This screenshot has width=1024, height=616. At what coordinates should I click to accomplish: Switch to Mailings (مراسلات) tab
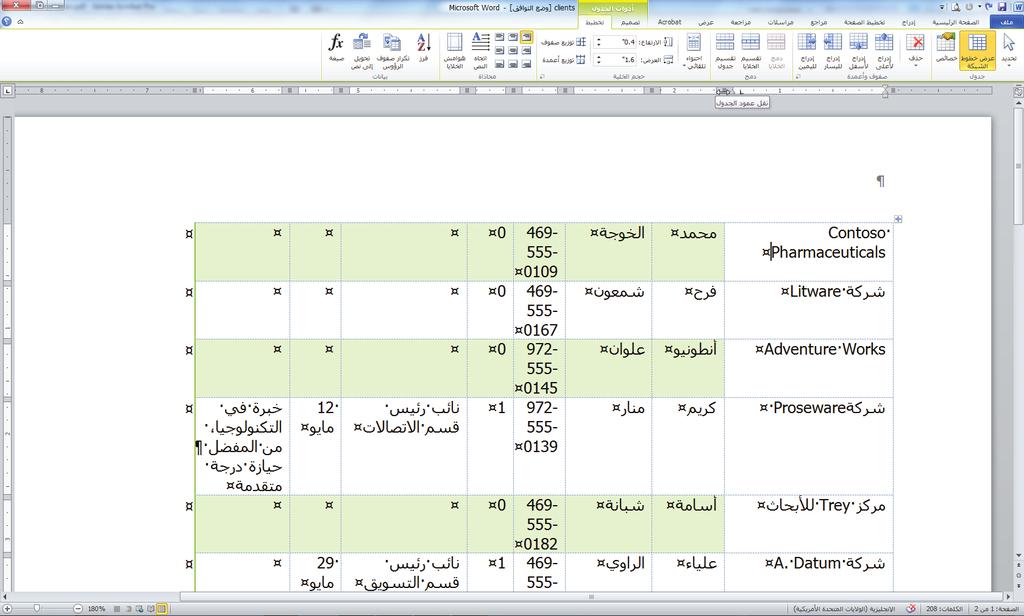pos(780,22)
